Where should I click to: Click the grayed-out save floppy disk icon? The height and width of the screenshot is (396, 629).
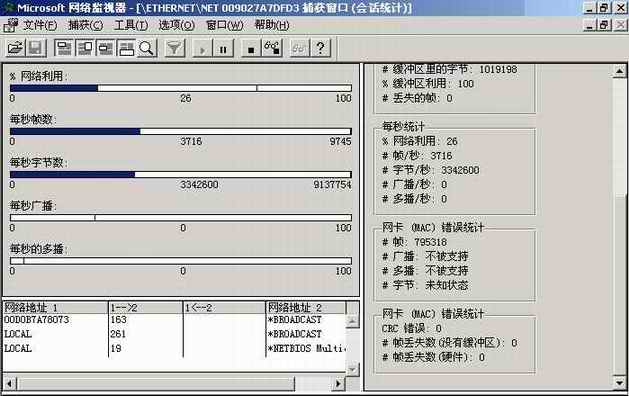pyautogui.click(x=36, y=48)
